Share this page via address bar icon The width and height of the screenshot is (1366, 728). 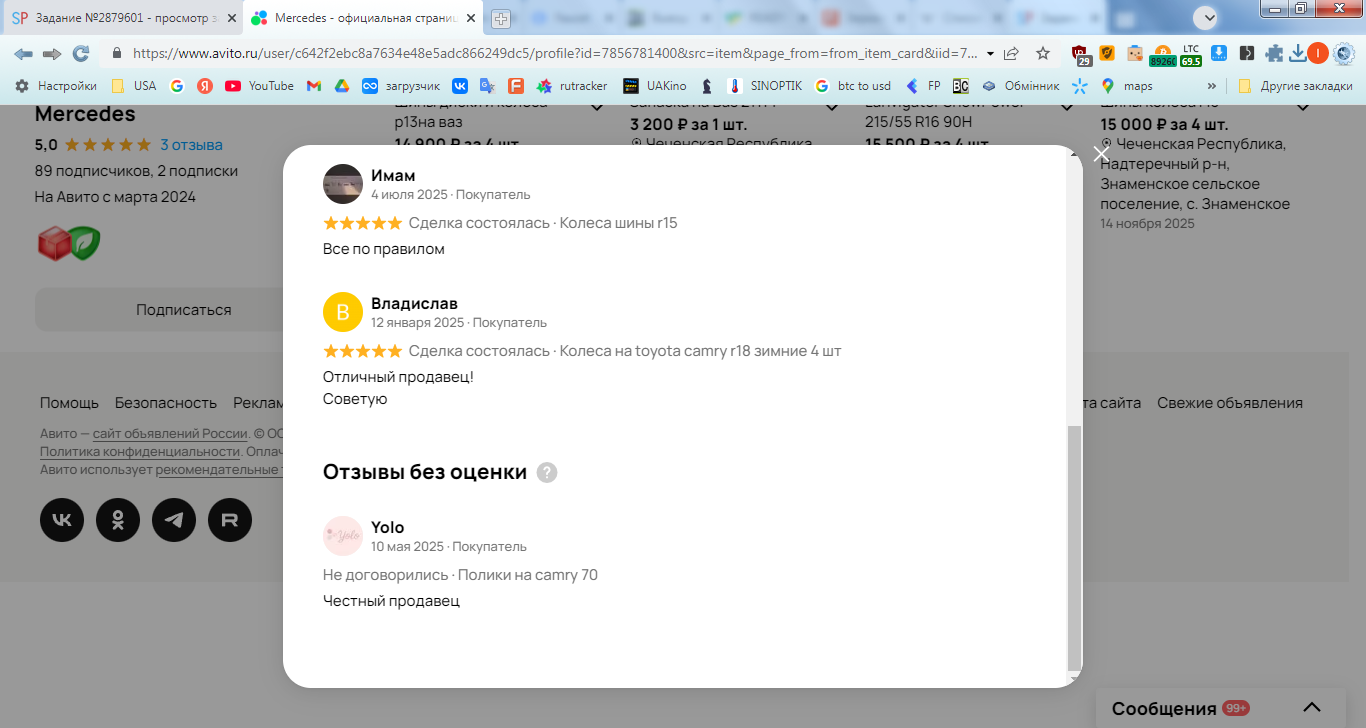pyautogui.click(x=1011, y=53)
